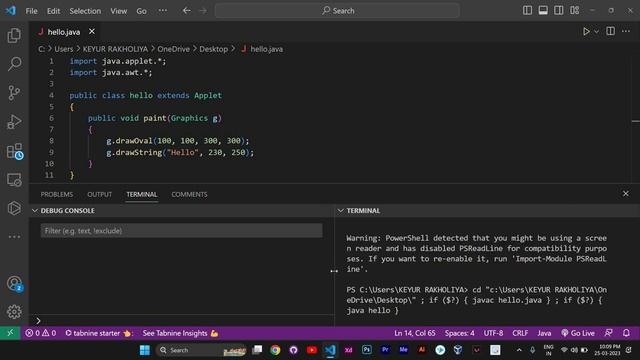The image size is (640, 360).
Task: Open Windows Start menu
Action: pyautogui.click(x=144, y=350)
